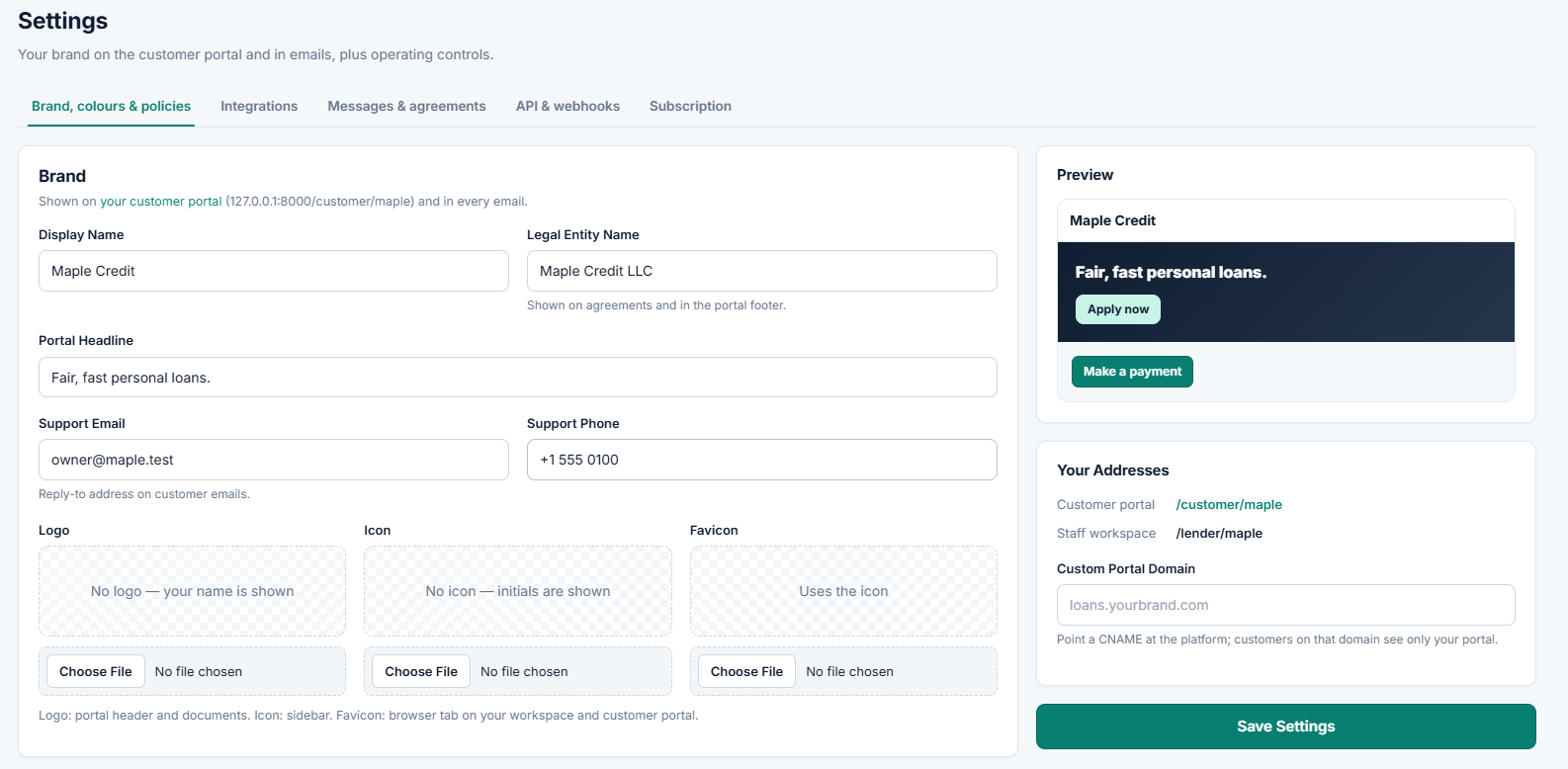Screen dimensions: 1568x769
Task: Edit the Display Name field
Action: (x=274, y=271)
